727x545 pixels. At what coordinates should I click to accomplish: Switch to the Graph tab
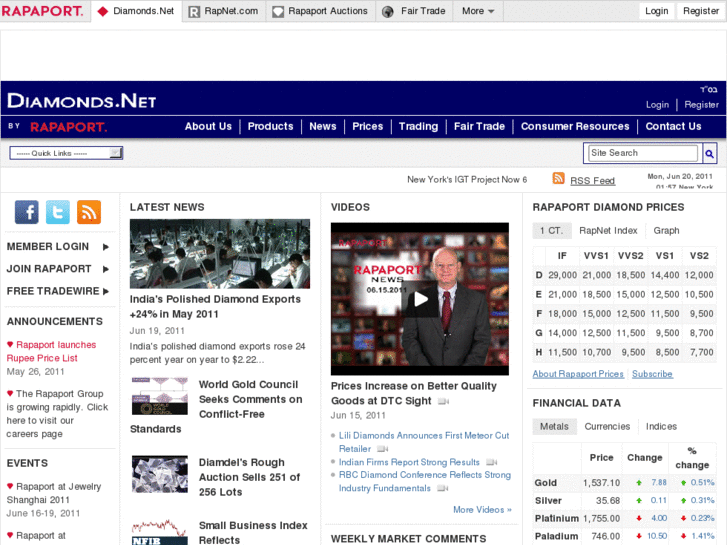point(666,231)
